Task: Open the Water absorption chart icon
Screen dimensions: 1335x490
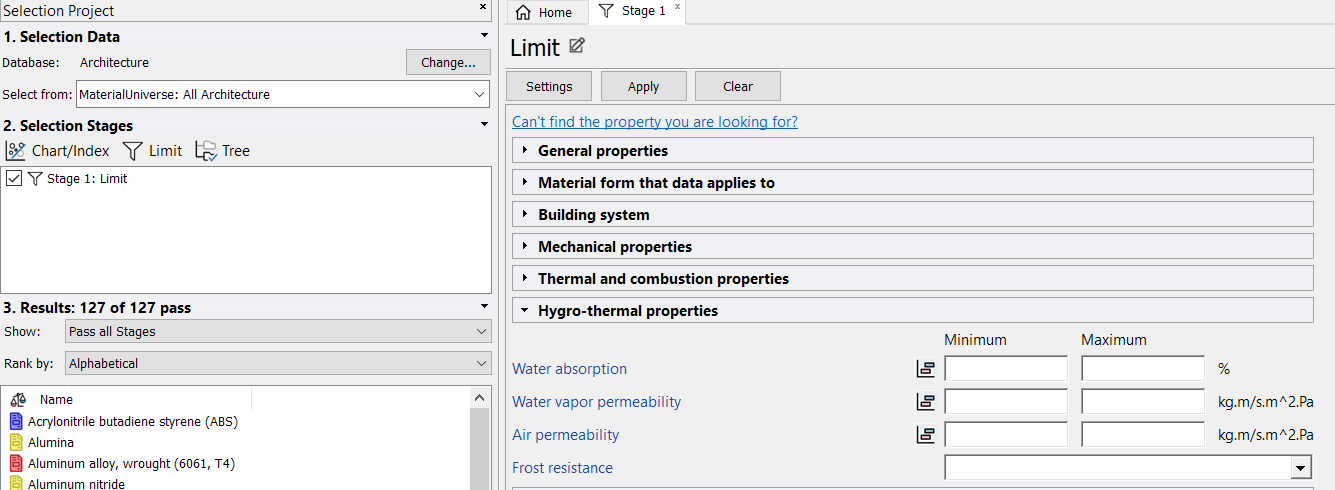Action: pyautogui.click(x=926, y=369)
